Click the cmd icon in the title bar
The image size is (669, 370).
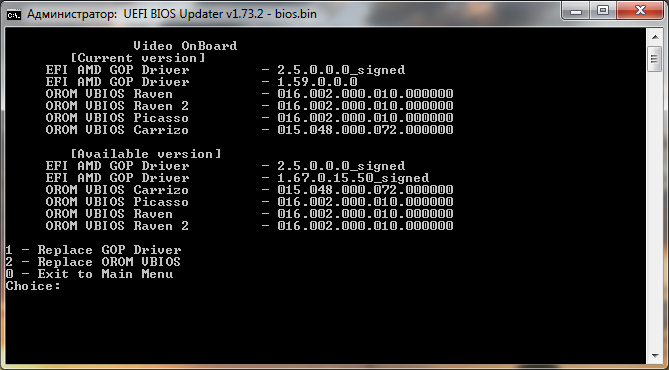(x=14, y=14)
